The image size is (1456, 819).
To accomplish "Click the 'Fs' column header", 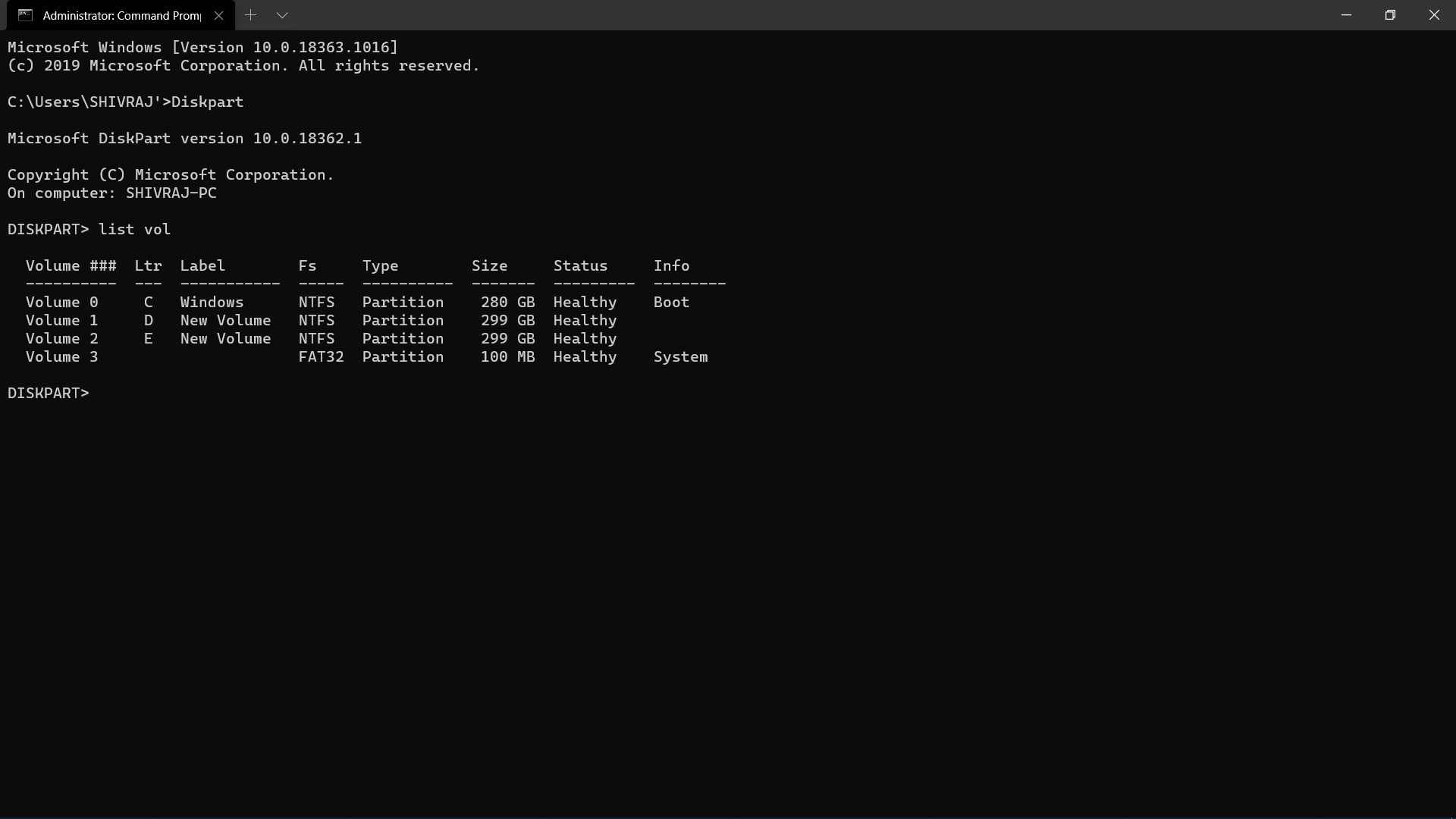I will [x=307, y=265].
